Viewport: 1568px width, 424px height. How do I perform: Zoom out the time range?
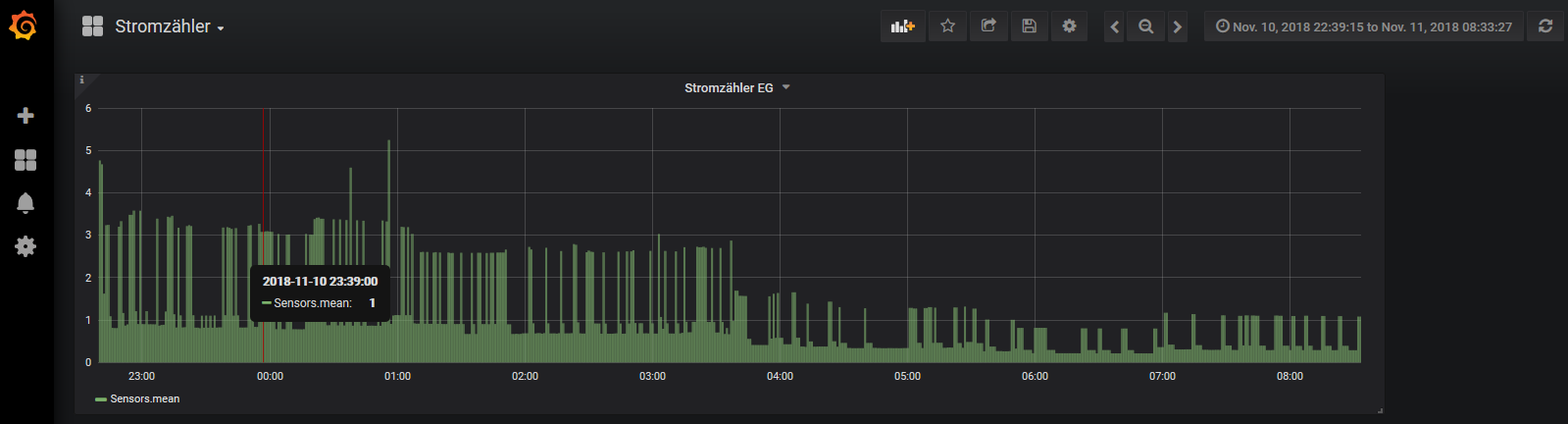tap(1145, 26)
